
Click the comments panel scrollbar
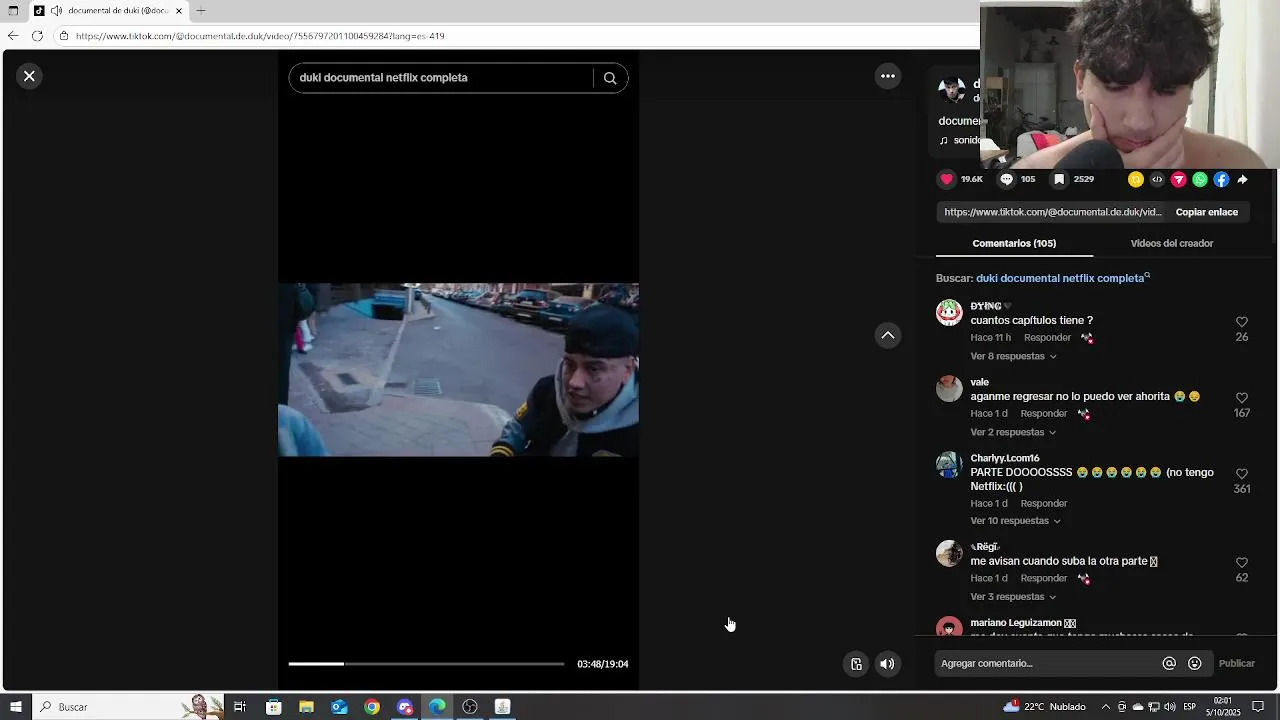pyautogui.click(x=1274, y=205)
